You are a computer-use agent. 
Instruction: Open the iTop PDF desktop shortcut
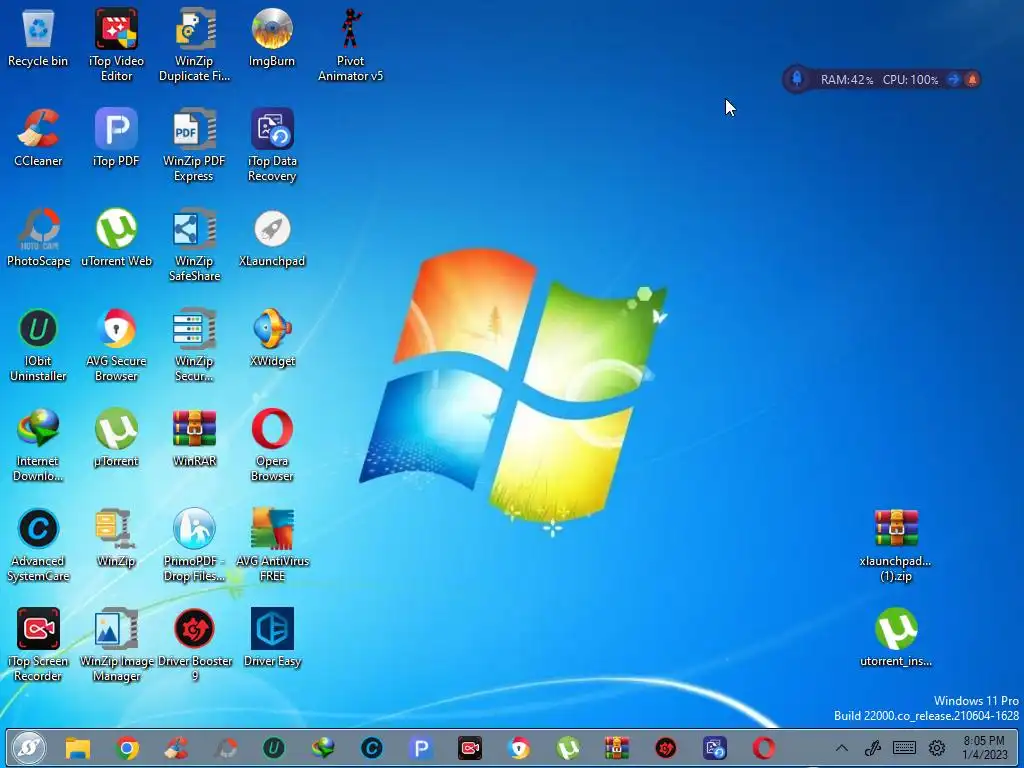116,138
